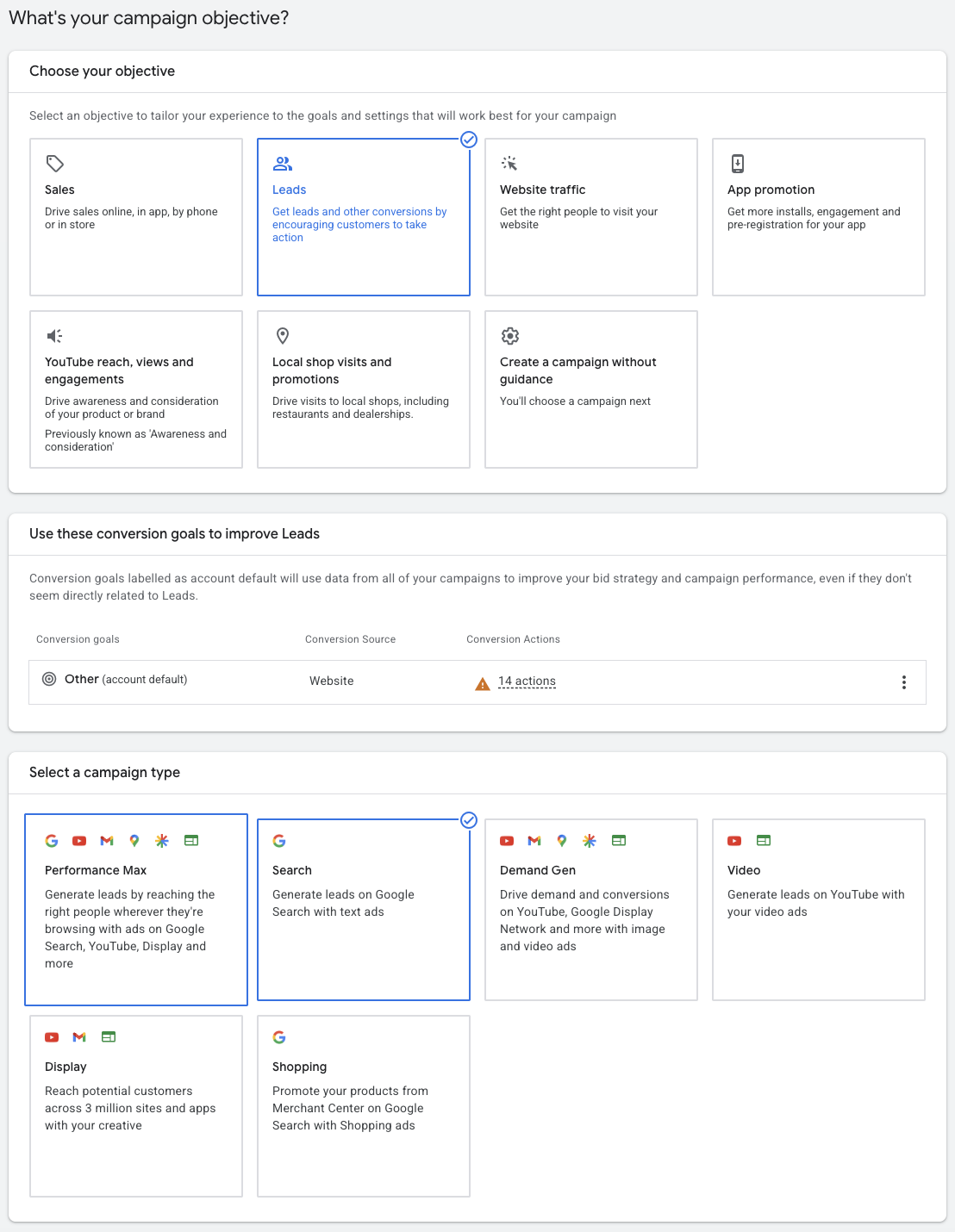Click the YouTube reach megaphone icon
Viewport: 955px width, 1232px height.
(x=54, y=336)
